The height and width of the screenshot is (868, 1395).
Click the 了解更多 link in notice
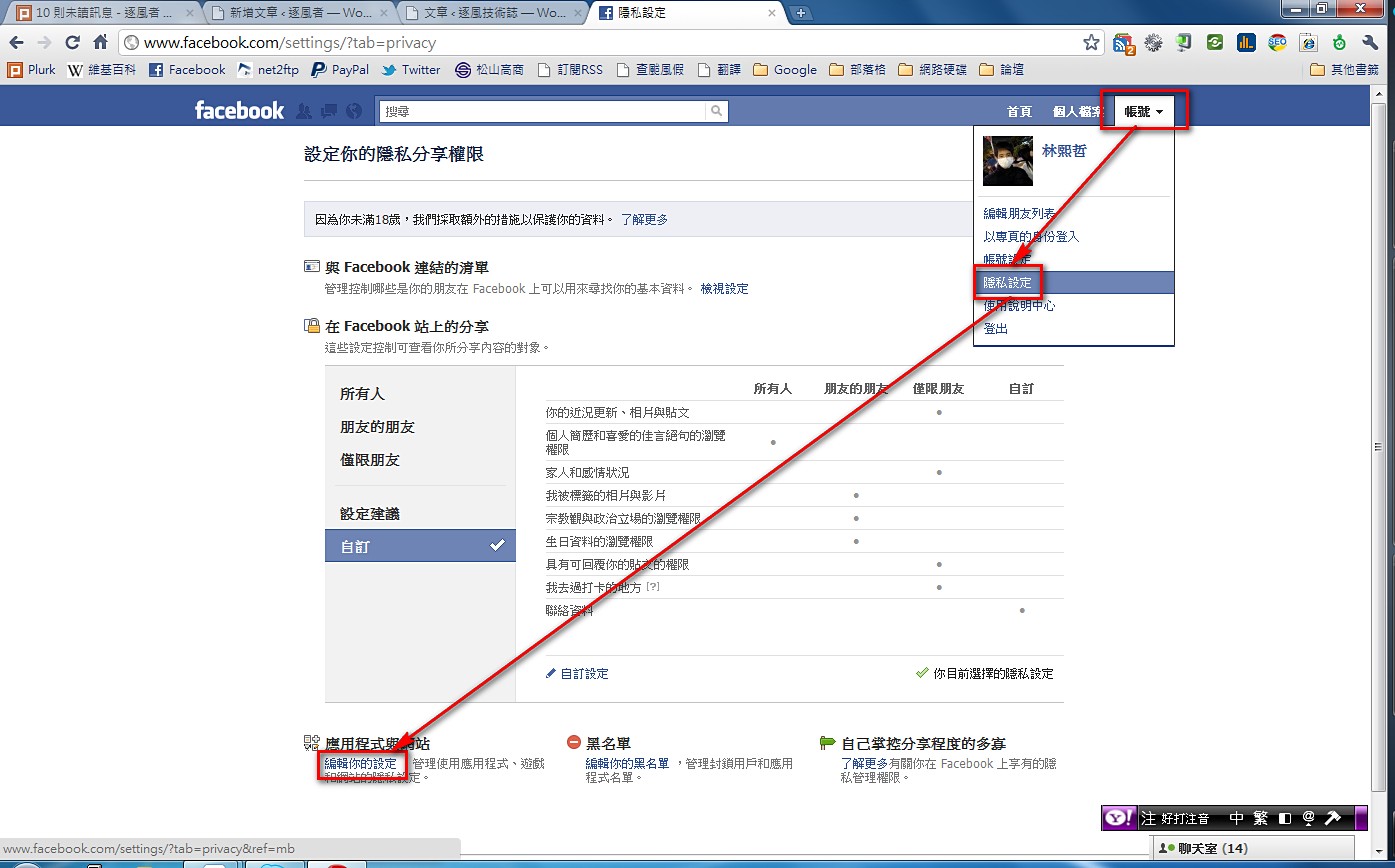[644, 219]
